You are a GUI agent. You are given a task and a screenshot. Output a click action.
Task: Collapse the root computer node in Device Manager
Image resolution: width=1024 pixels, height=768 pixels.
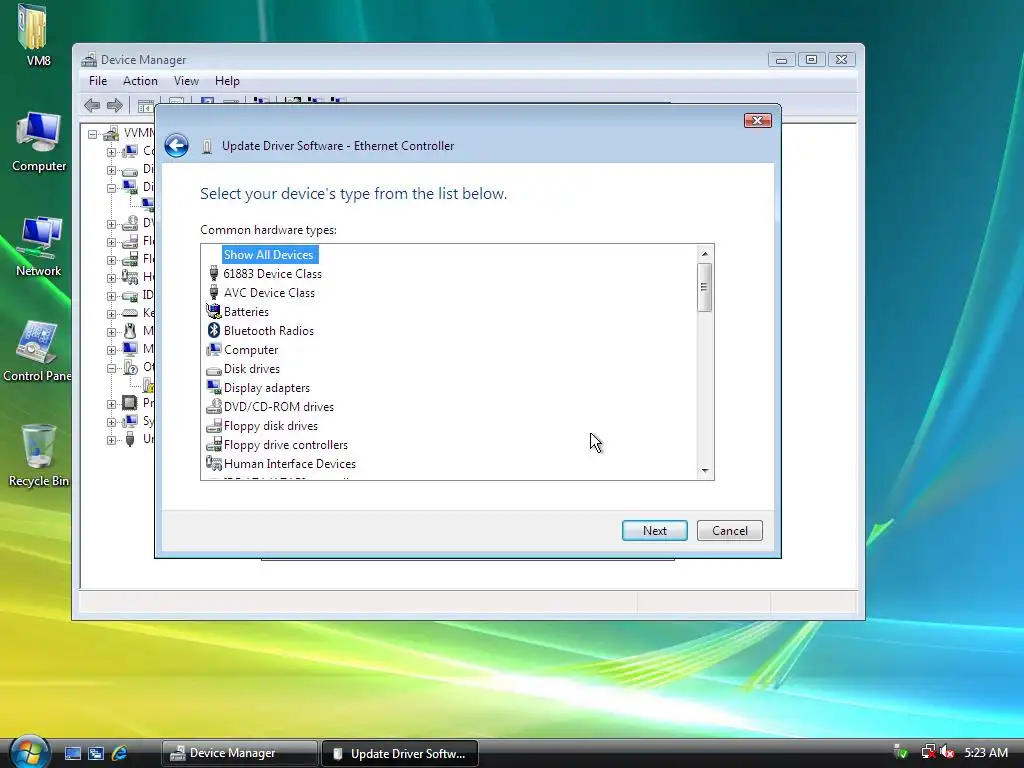point(93,135)
